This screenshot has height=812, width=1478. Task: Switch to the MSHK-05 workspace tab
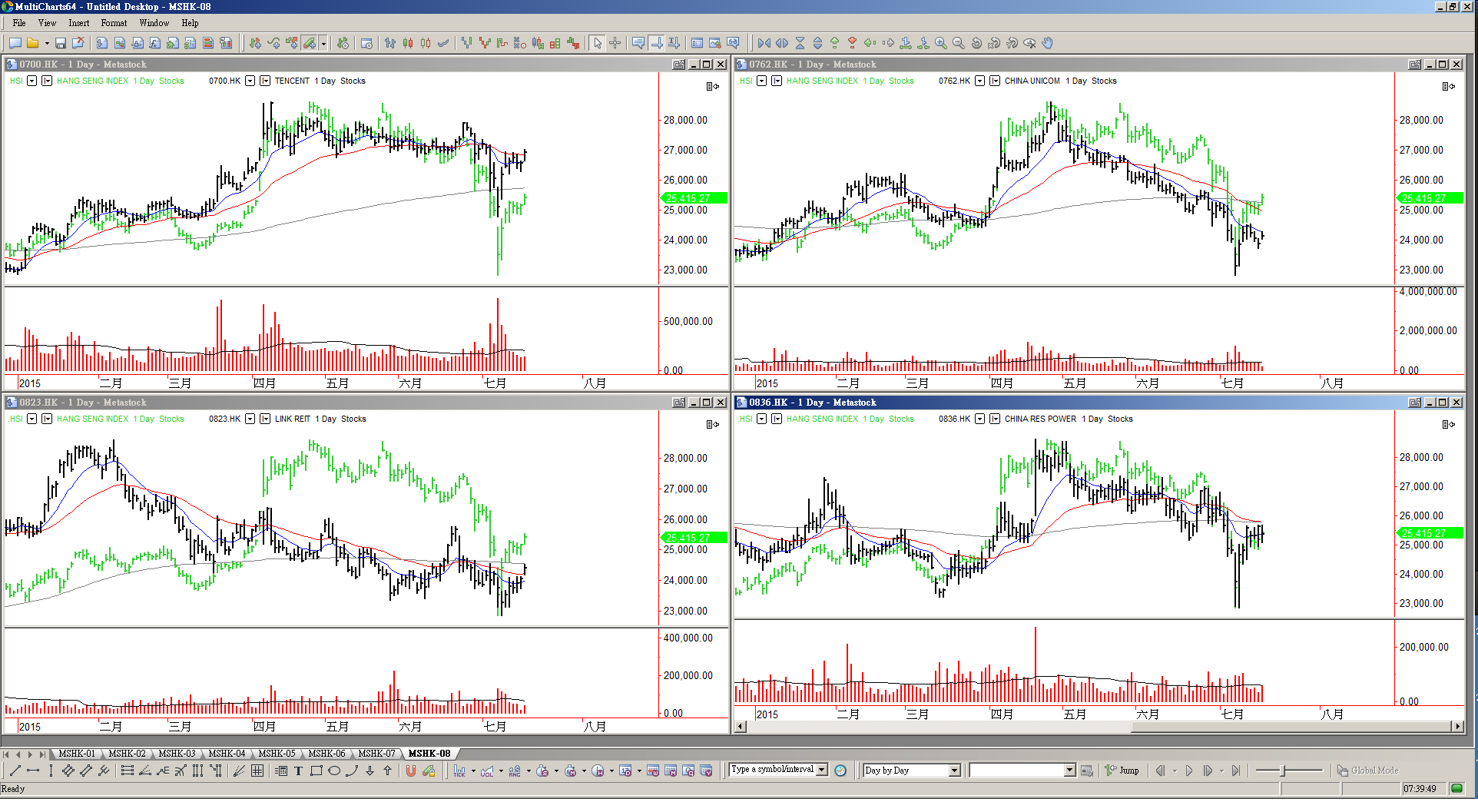[277, 754]
